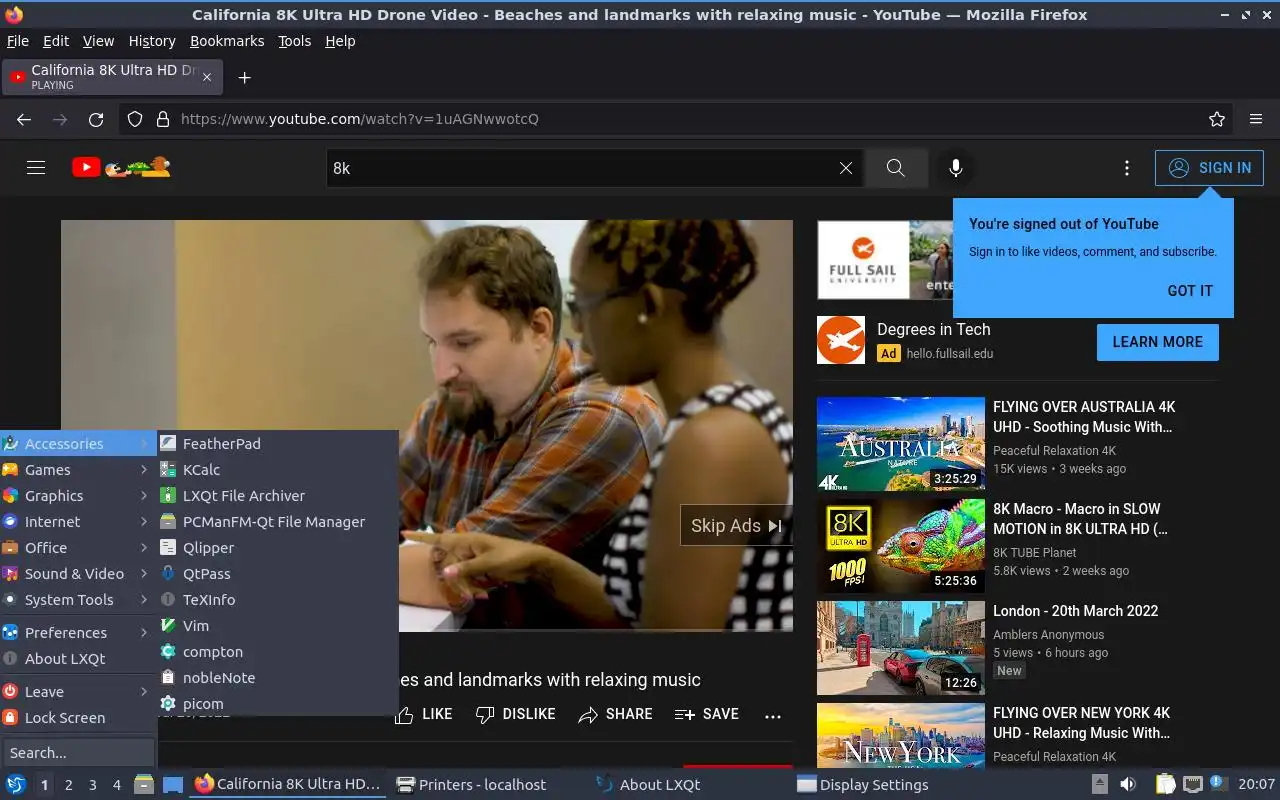
Task: Click Lock Screen menu entry
Action: click(x=78, y=717)
